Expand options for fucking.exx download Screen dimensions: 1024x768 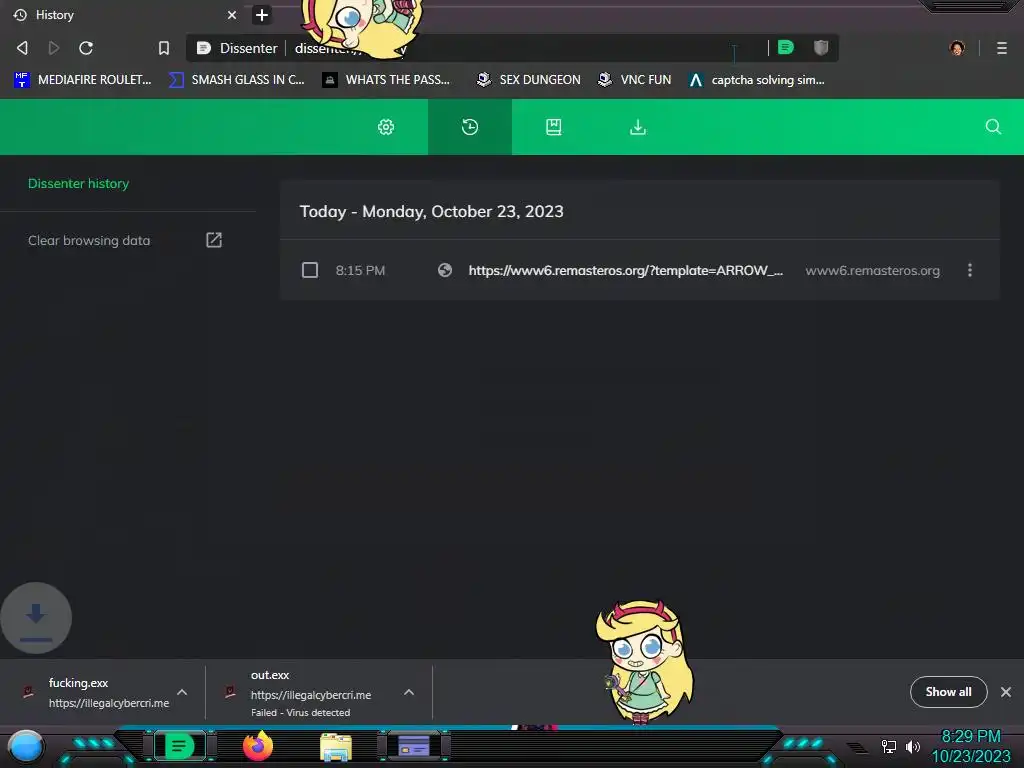[182, 692]
